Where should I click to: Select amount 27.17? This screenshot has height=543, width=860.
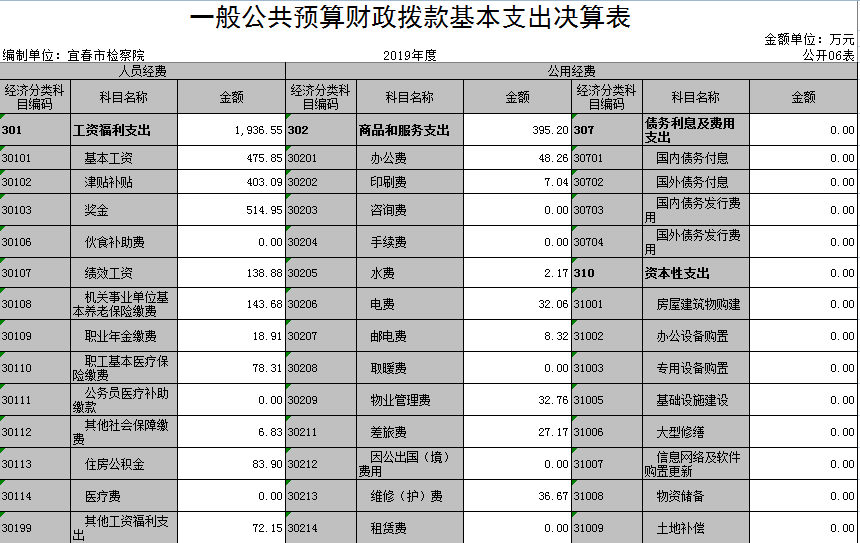coord(517,432)
